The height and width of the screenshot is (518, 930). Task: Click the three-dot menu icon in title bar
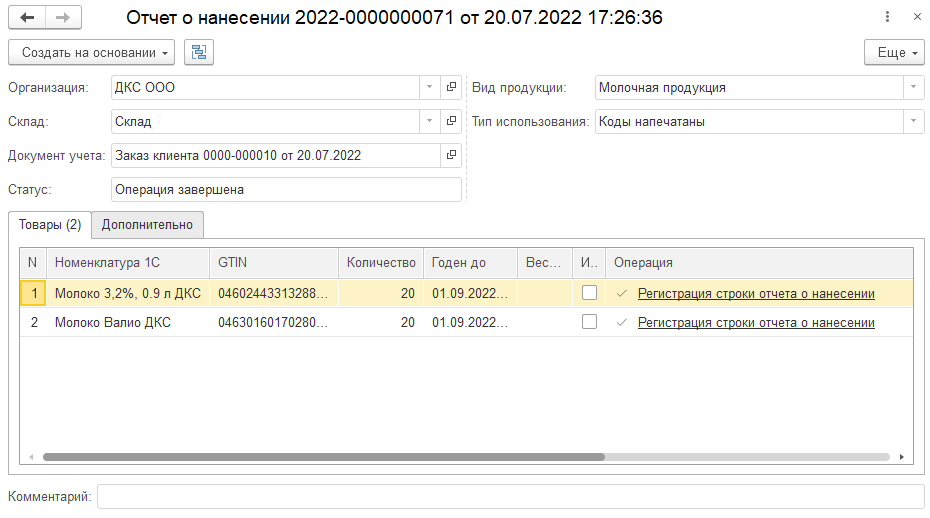pos(887,18)
